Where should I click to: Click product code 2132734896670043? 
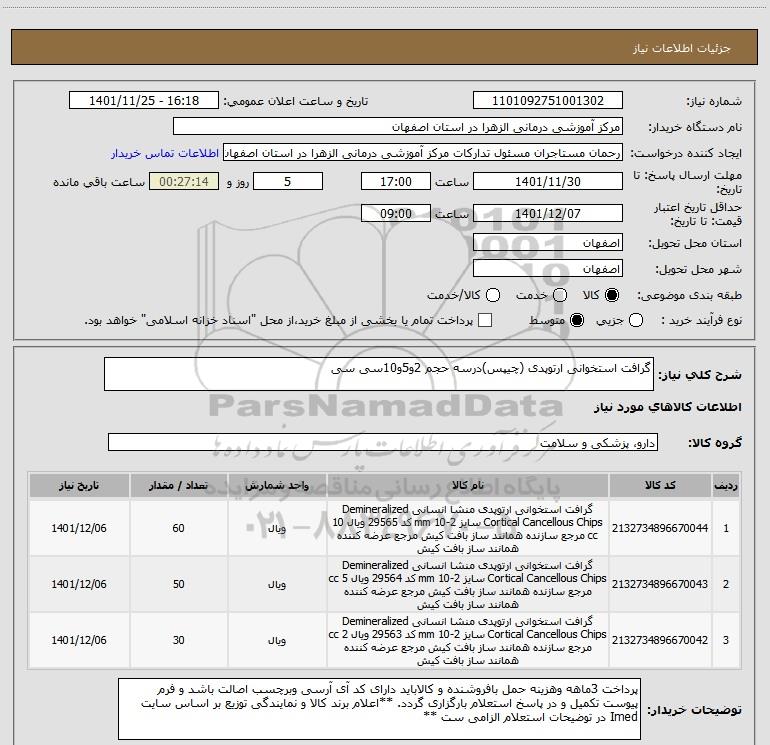pos(660,584)
